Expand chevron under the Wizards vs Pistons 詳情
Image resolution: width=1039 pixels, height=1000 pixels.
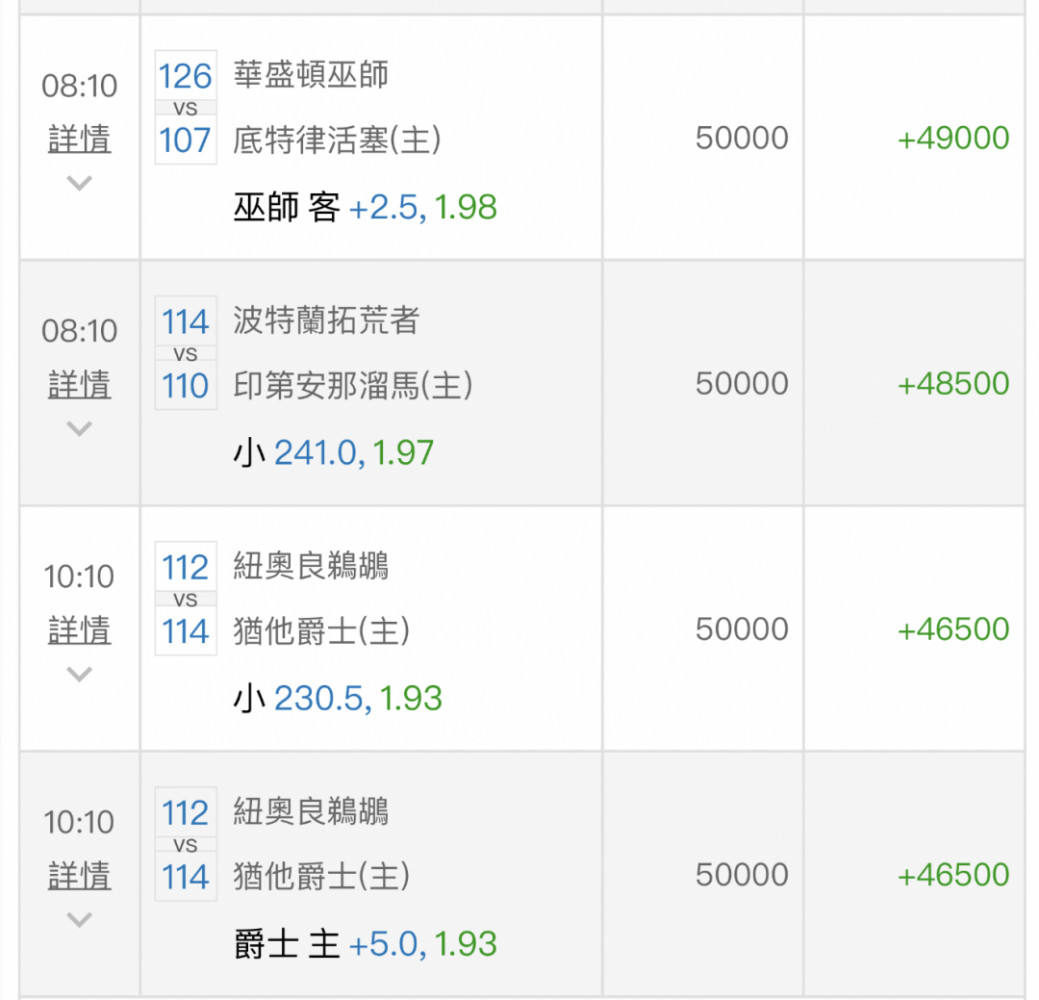click(80, 182)
